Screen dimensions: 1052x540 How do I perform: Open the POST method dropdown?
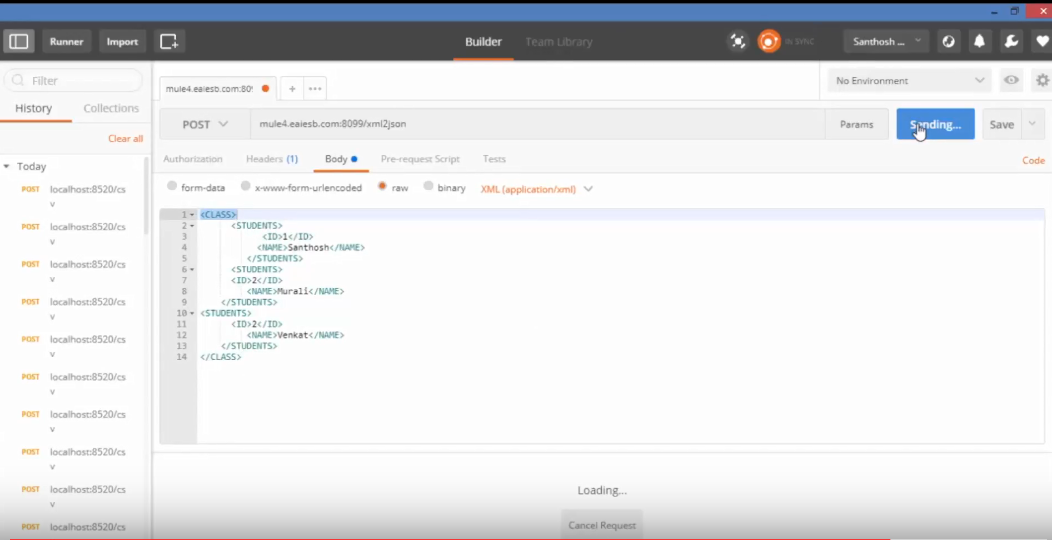[205, 124]
